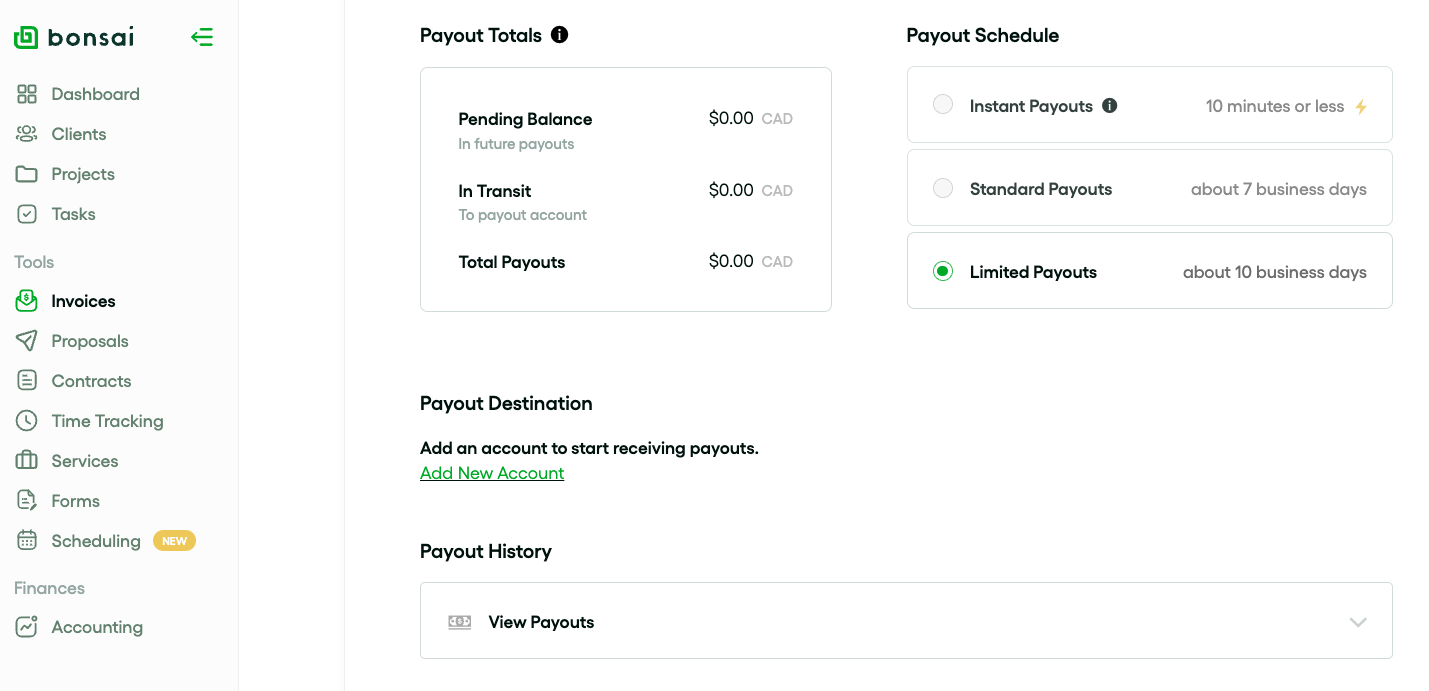Click the Add New Account link
Image resolution: width=1429 pixels, height=691 pixels.
[491, 472]
